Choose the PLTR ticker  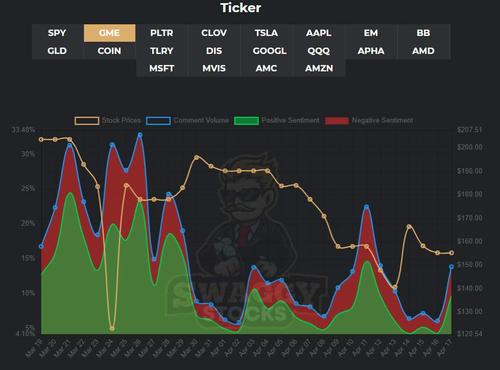tap(162, 33)
